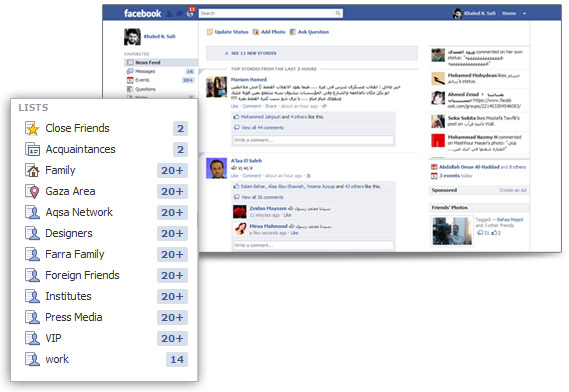Open friend requests icon in Facebook header
This screenshot has height=392, width=569.
tap(169, 14)
